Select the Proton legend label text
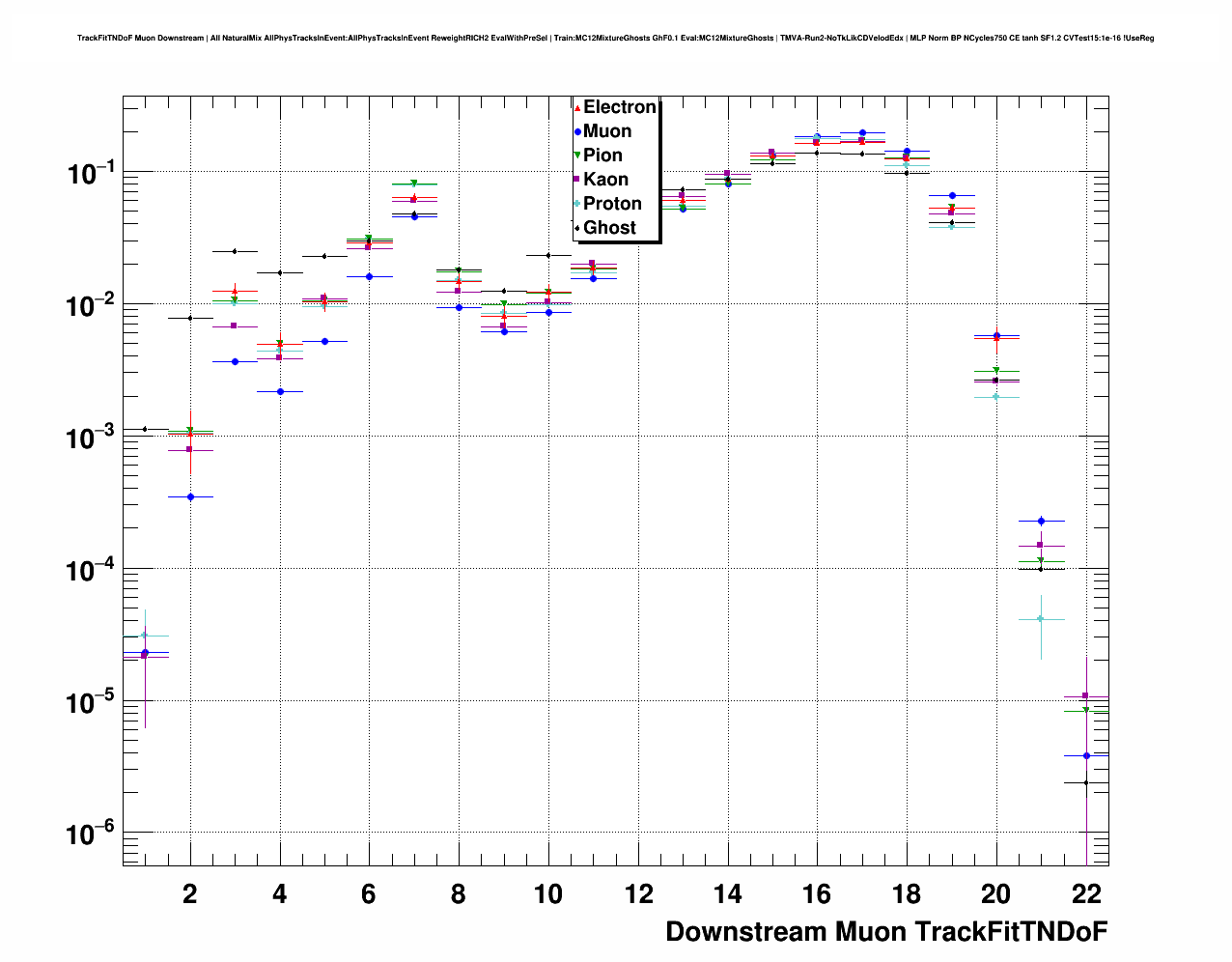 pos(612,204)
